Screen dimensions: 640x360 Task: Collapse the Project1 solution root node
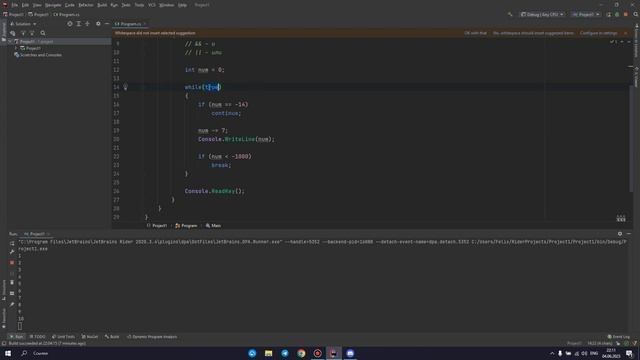click(10, 42)
